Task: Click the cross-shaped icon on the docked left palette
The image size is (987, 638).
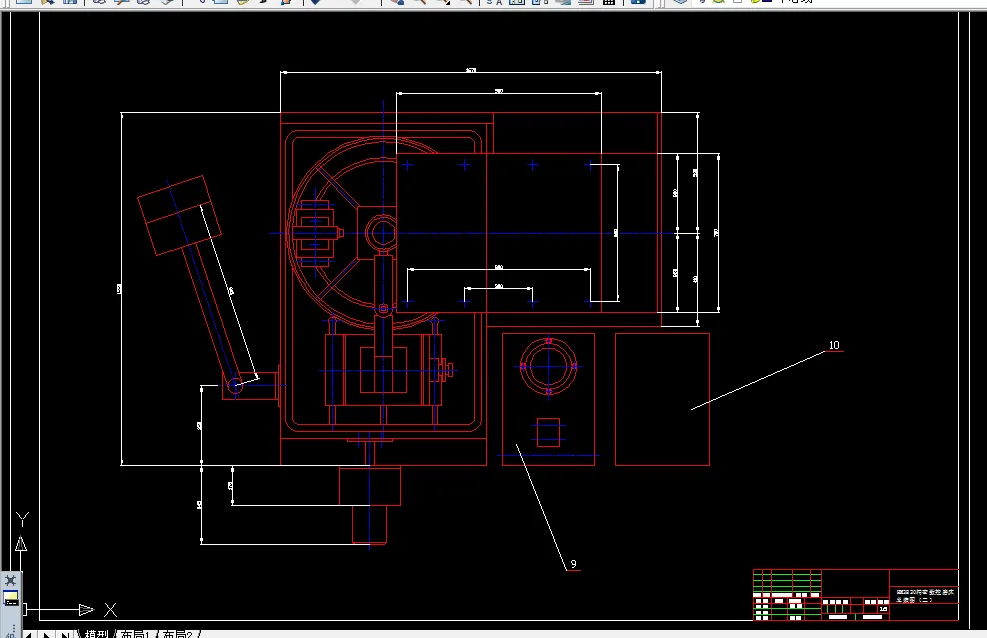Action: pos(10,580)
